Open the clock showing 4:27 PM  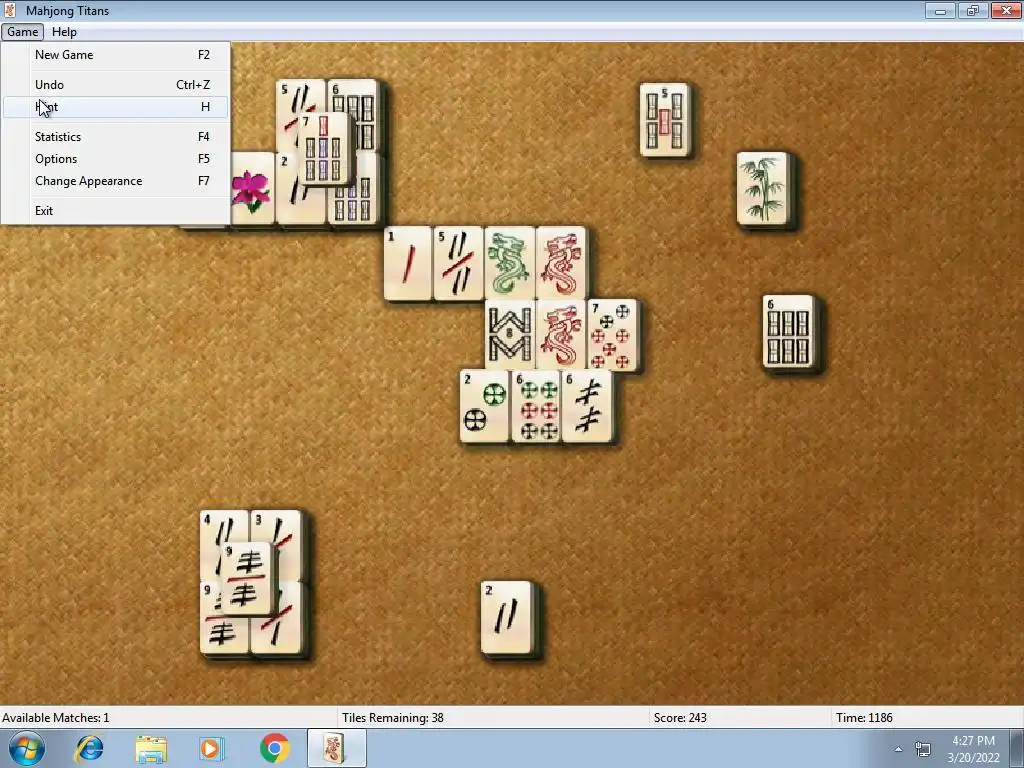pyautogui.click(x=973, y=749)
